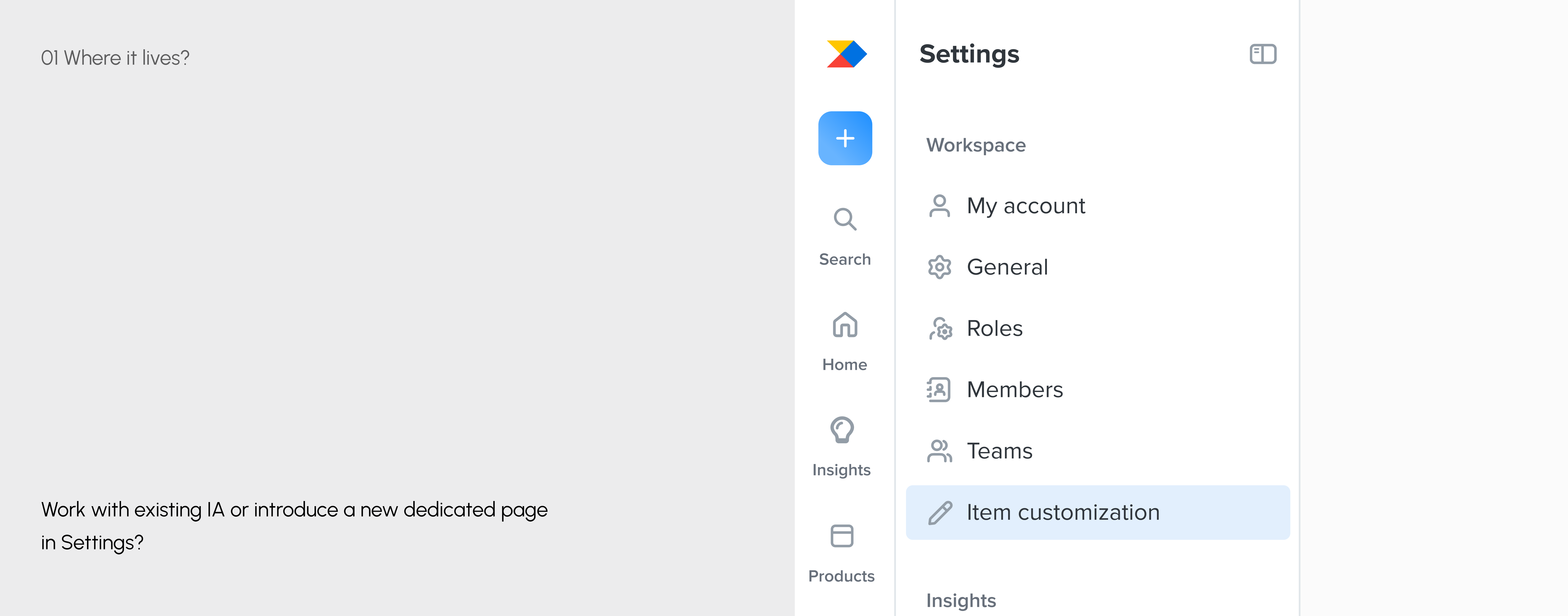Viewport: 1568px width, 616px height.
Task: Select Item customization settings item
Action: pyautogui.click(x=1097, y=513)
